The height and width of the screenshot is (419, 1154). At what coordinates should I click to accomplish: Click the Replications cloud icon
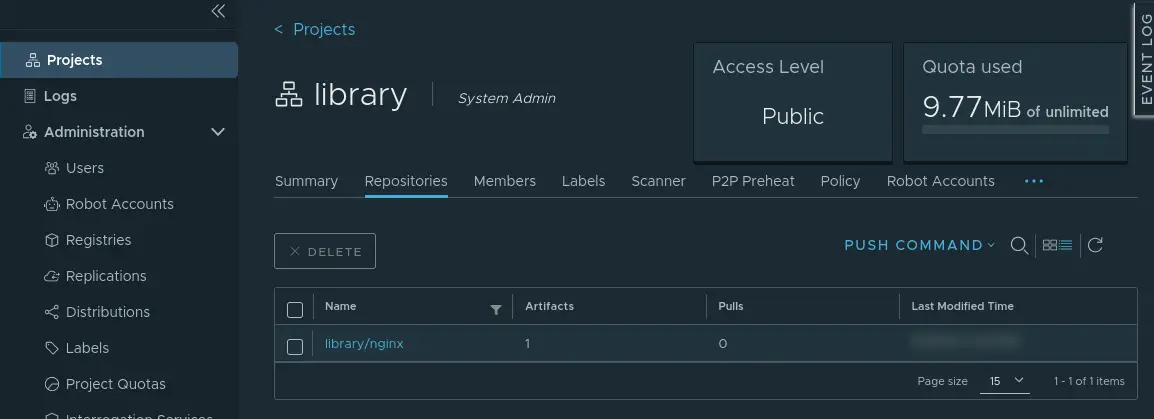coord(52,276)
